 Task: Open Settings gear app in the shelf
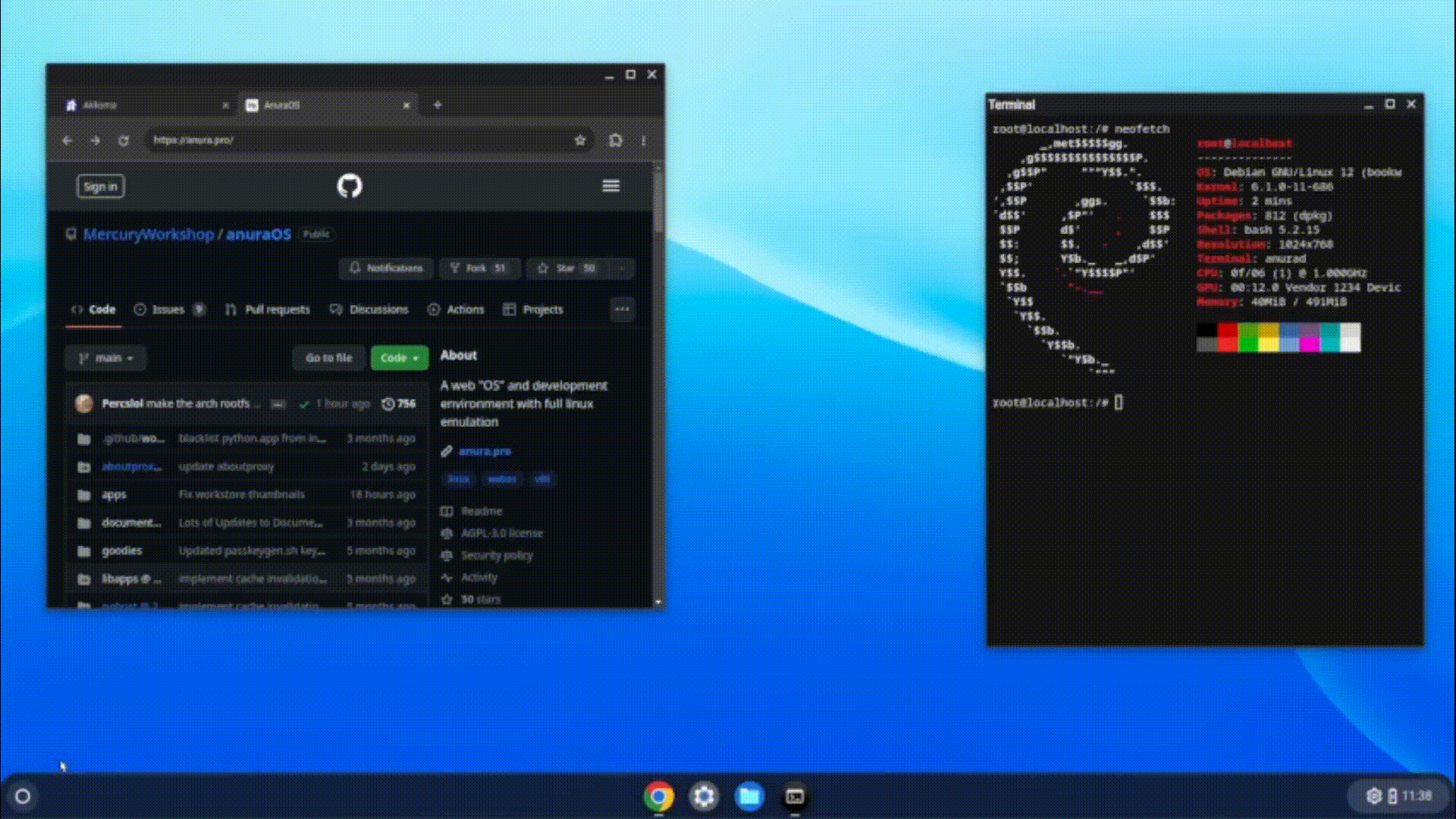[704, 796]
